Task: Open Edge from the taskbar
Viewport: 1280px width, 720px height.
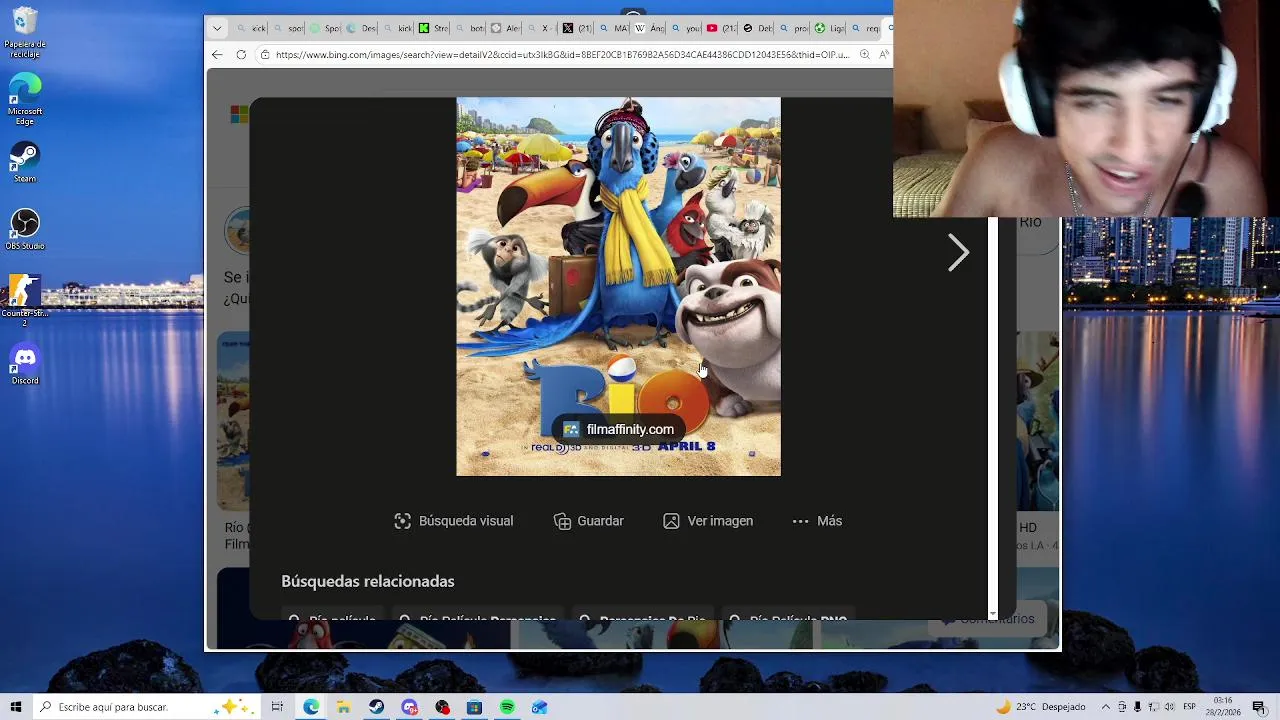Action: tap(311, 707)
